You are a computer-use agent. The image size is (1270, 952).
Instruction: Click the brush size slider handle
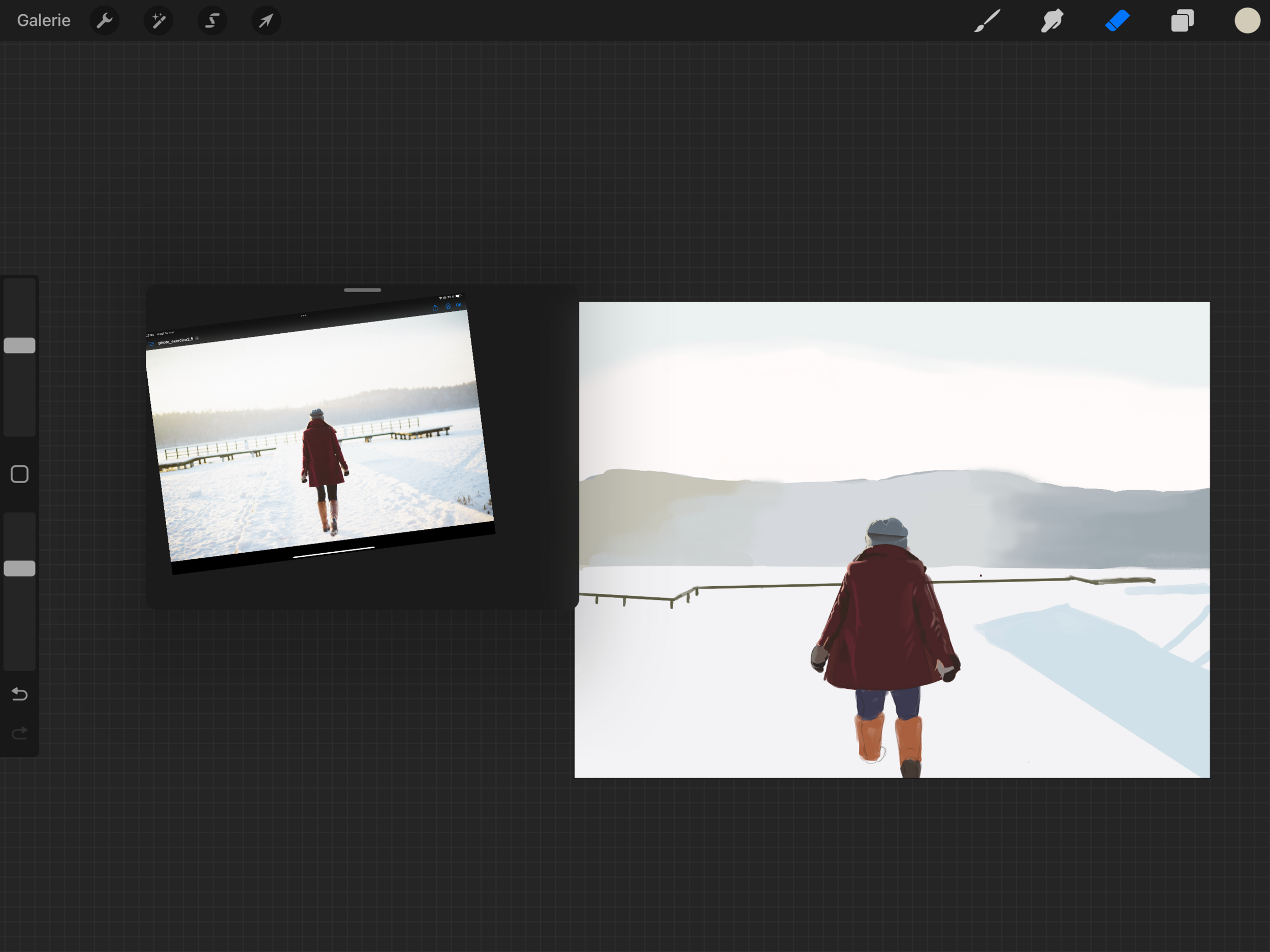[x=19, y=345]
